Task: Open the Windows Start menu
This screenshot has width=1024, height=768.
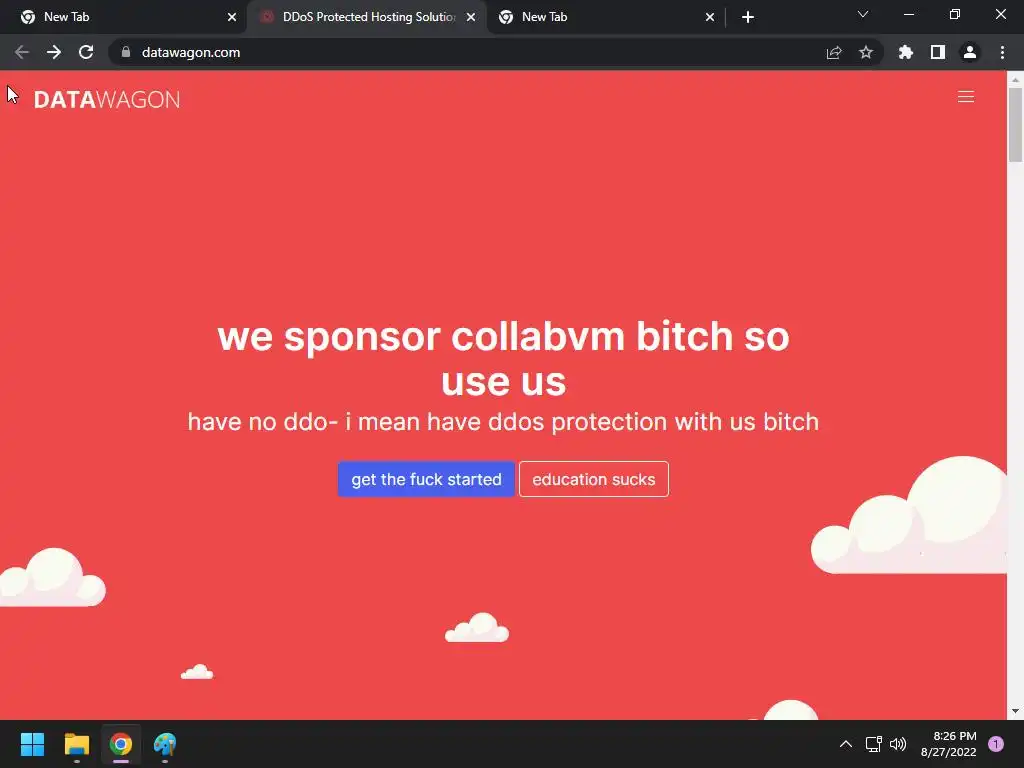Action: (x=32, y=744)
